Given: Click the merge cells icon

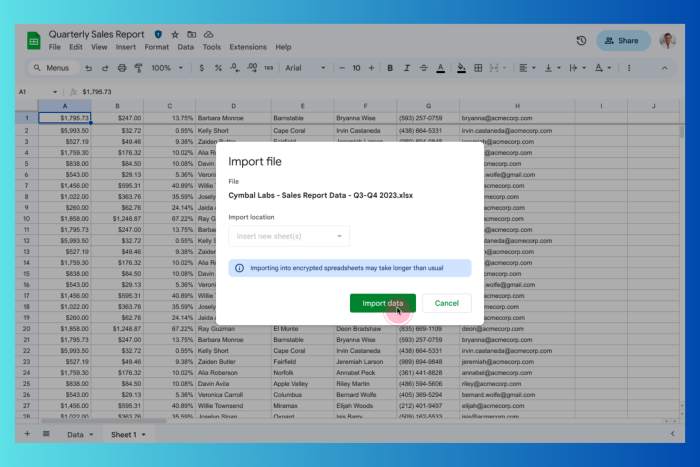Looking at the screenshot, I should [494, 68].
